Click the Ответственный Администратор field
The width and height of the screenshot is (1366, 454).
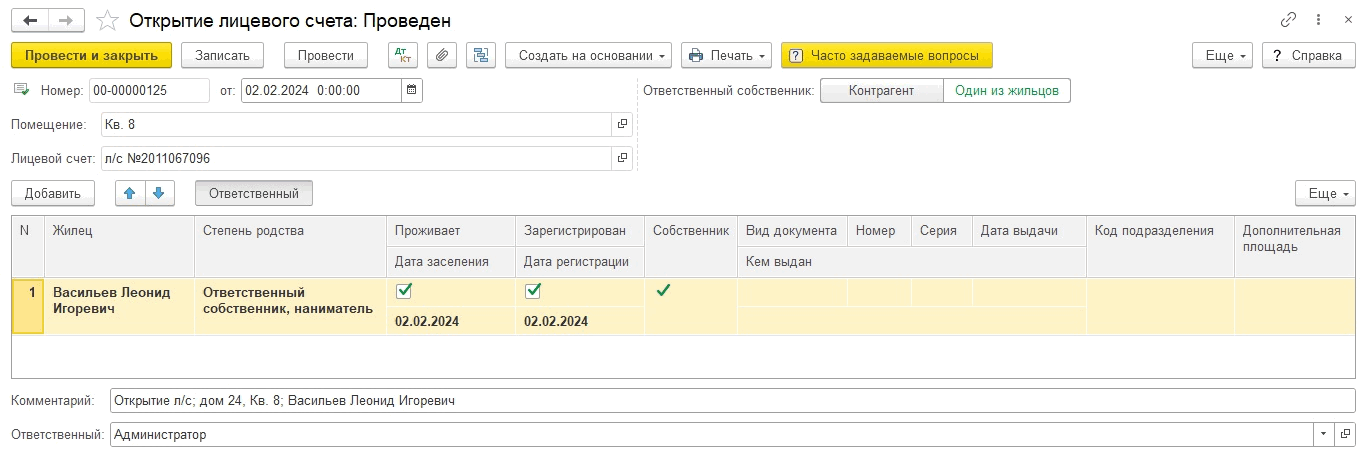712,435
